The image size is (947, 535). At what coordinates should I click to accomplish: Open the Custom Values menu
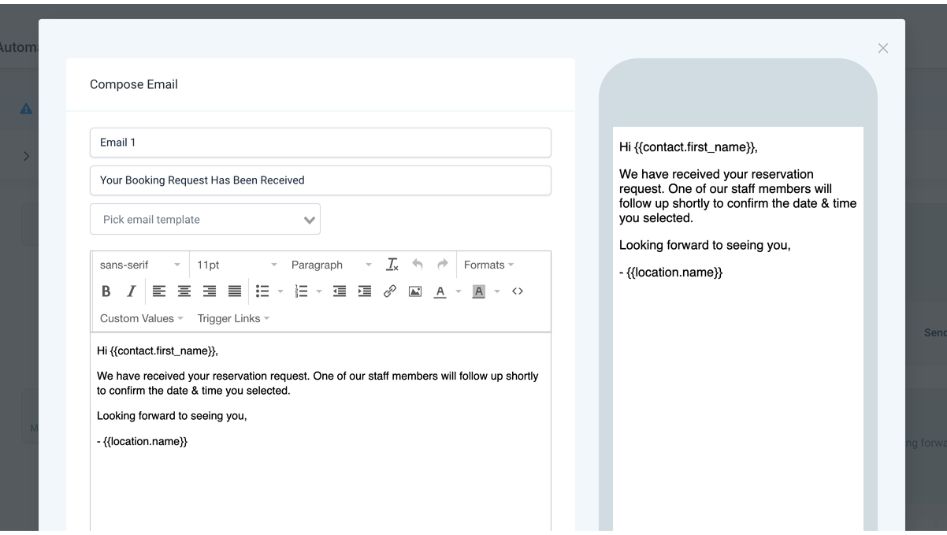pos(141,318)
